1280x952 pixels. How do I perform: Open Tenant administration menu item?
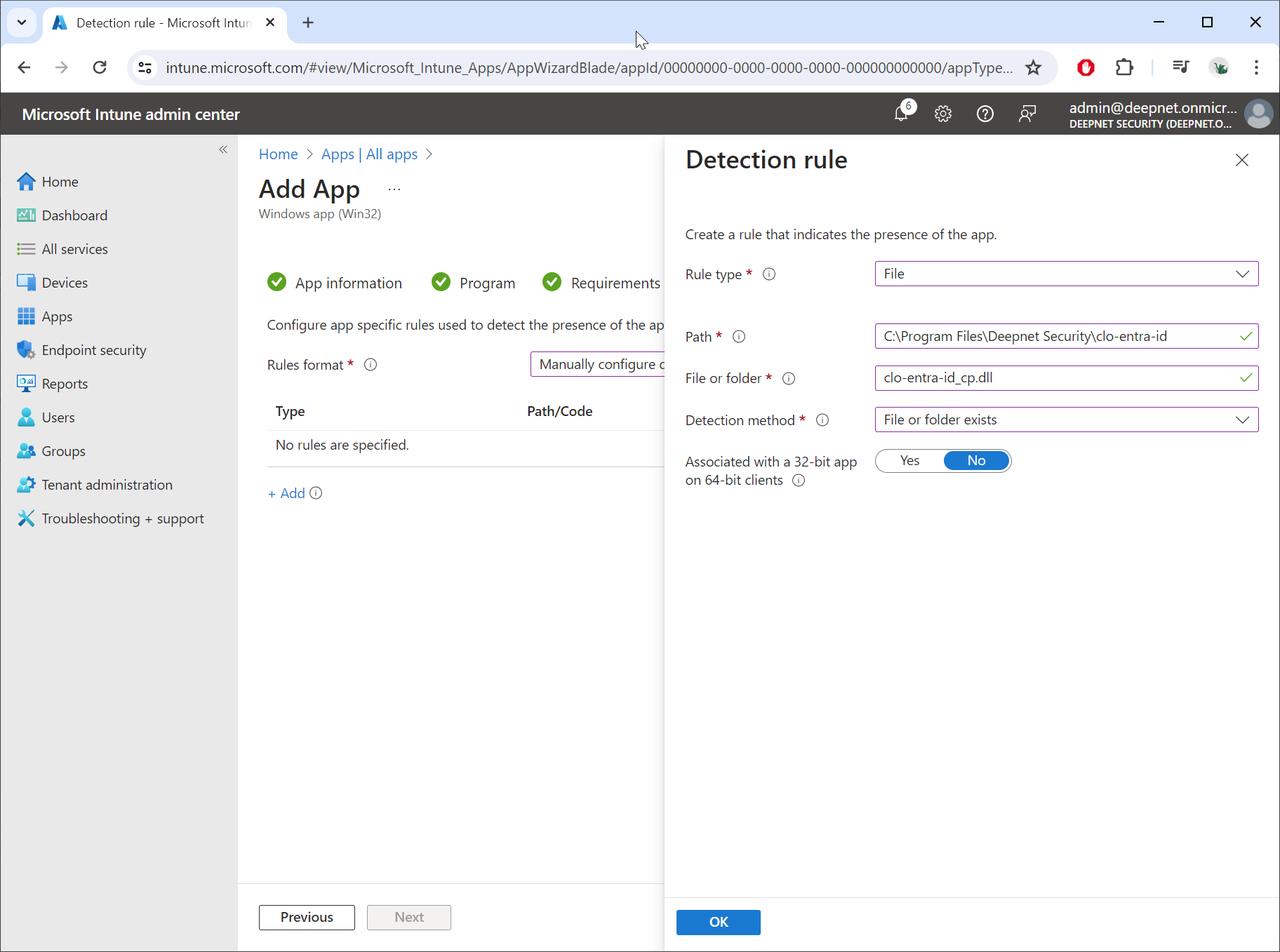(x=107, y=485)
